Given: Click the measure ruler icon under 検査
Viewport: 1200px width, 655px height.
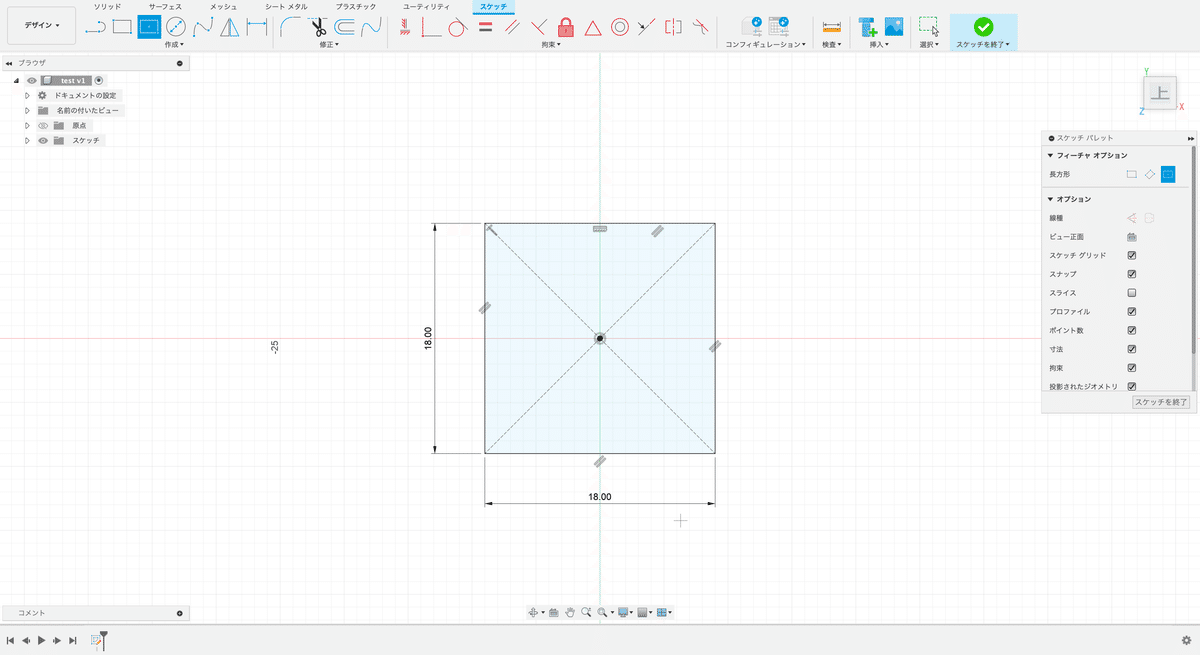Looking at the screenshot, I should 831,27.
